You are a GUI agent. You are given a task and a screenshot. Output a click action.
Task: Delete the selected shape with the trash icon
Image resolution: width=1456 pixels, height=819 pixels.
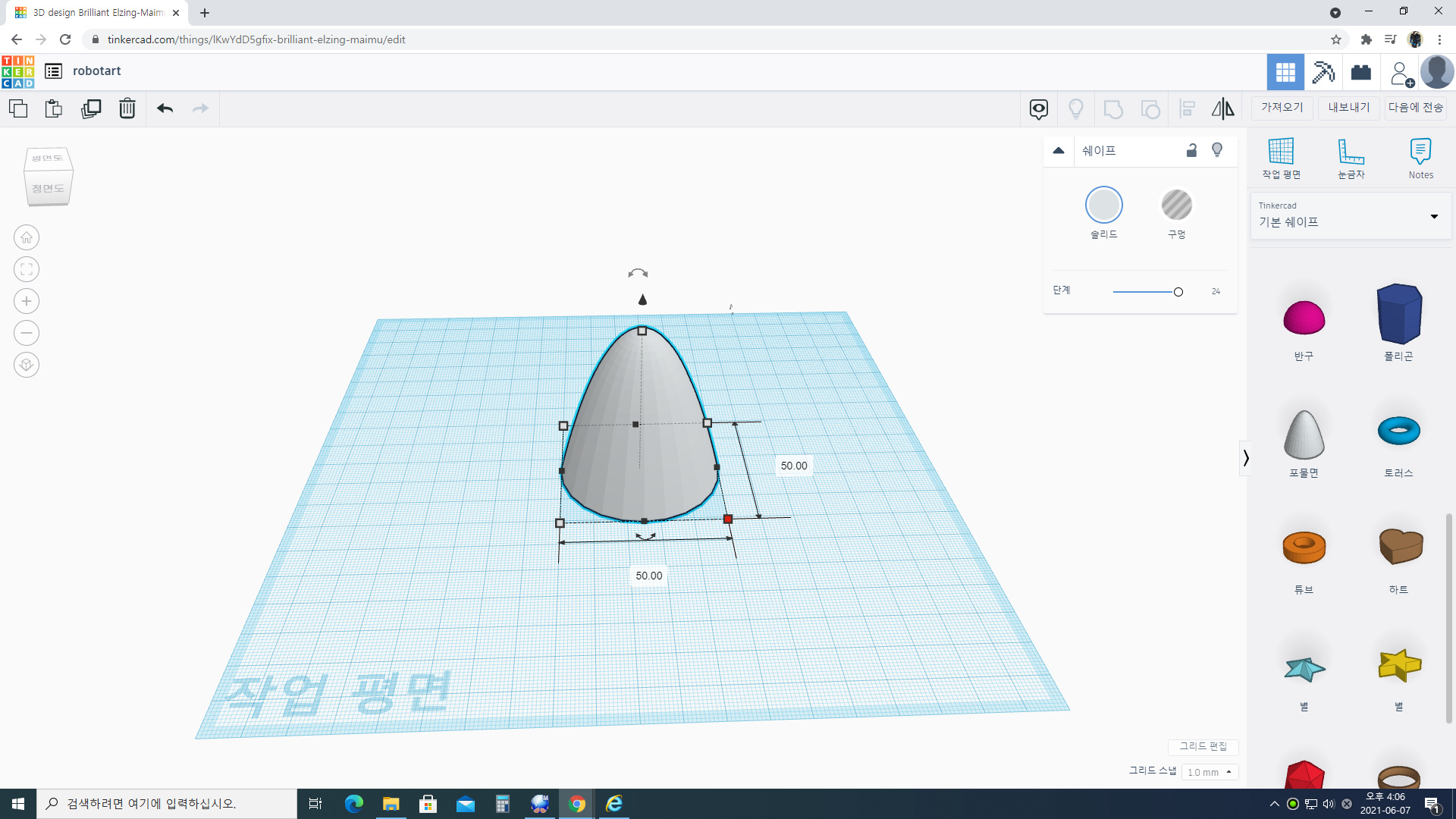pos(127,108)
